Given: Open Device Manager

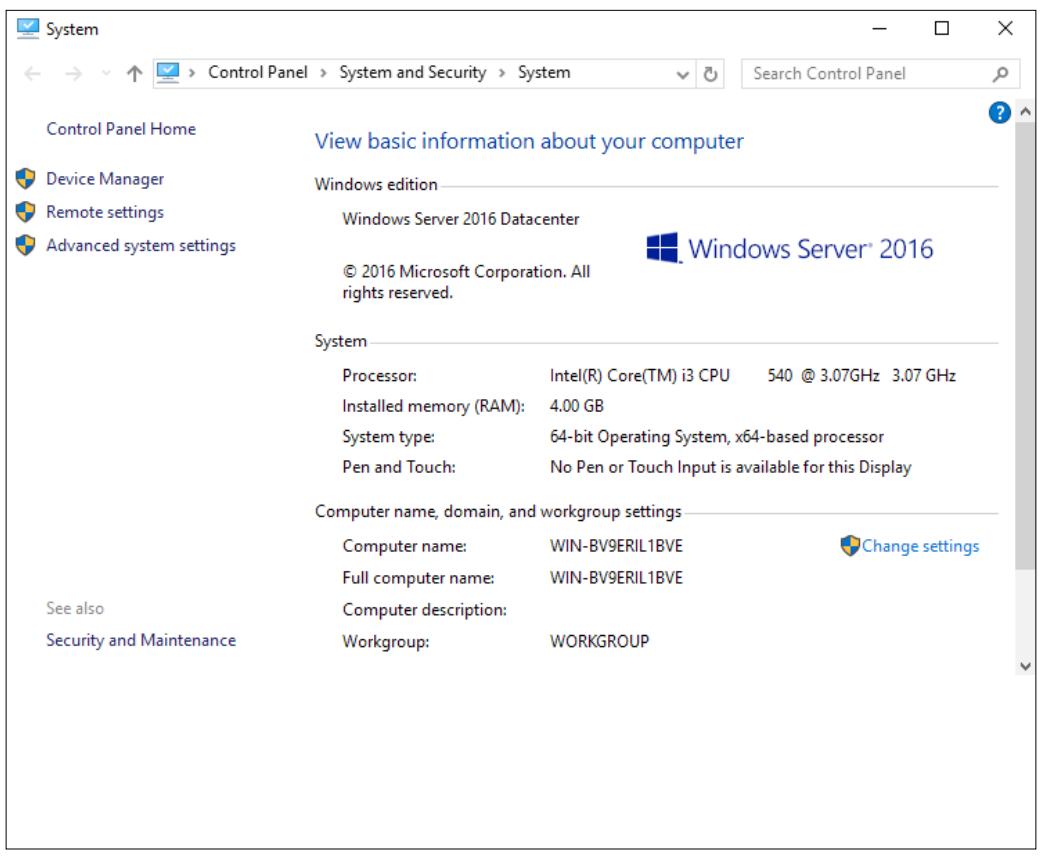Looking at the screenshot, I should click(x=105, y=179).
